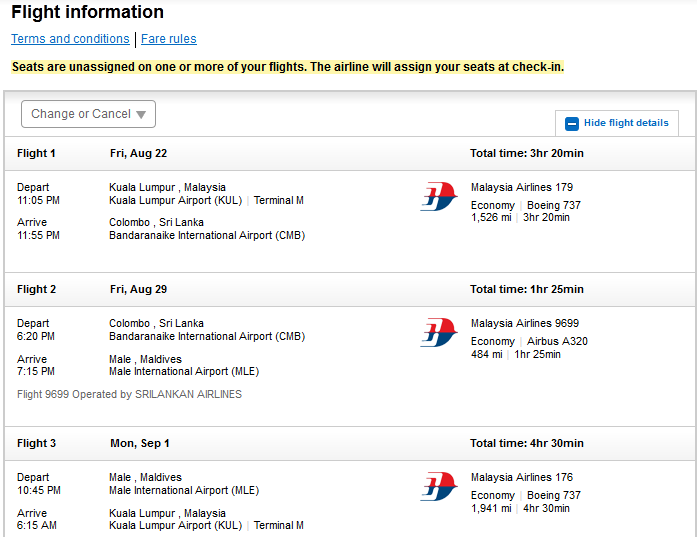Open the Terms and conditions link

[70, 39]
